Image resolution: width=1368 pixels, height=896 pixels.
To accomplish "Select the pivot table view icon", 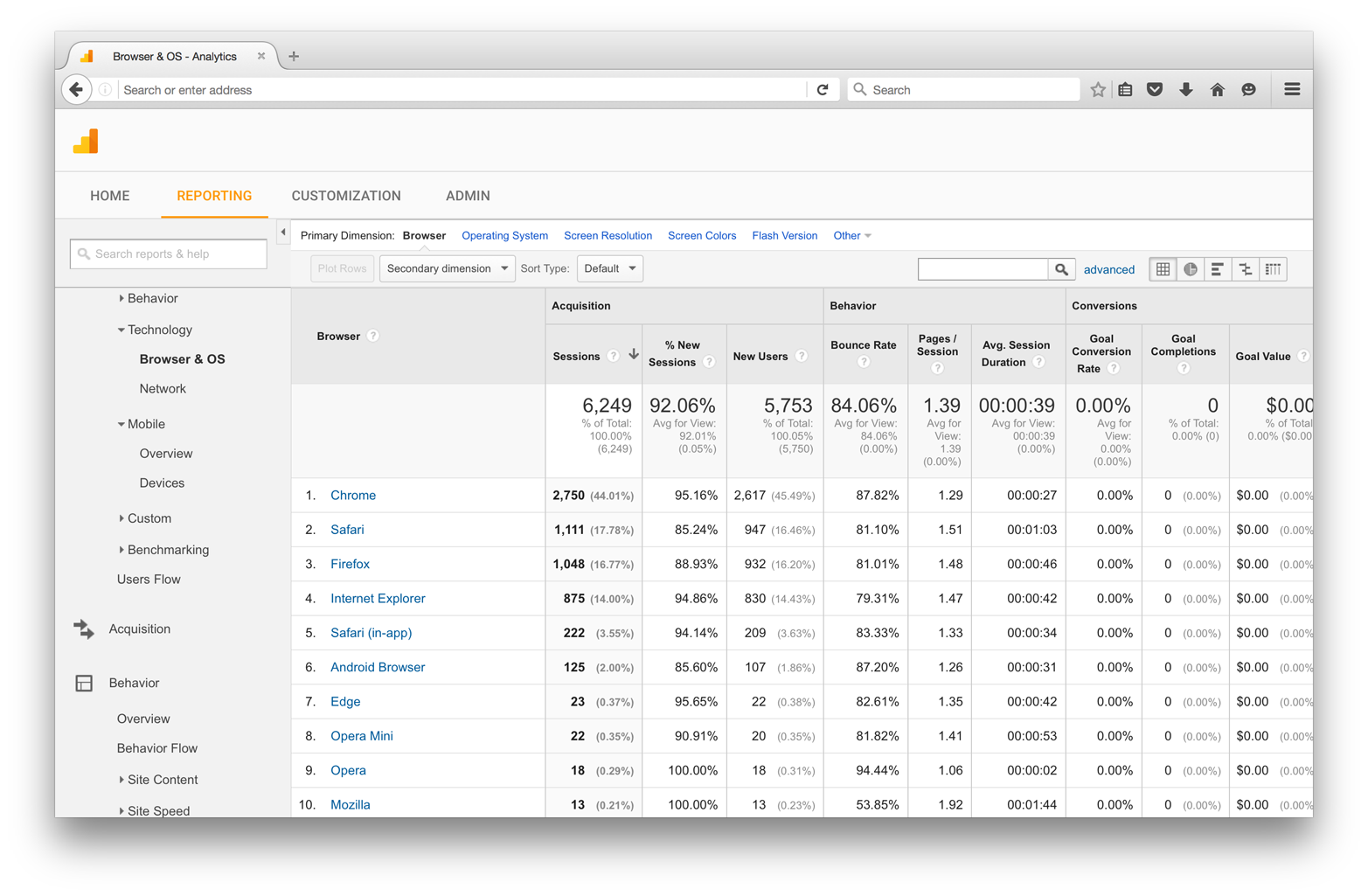I will coord(1274,269).
